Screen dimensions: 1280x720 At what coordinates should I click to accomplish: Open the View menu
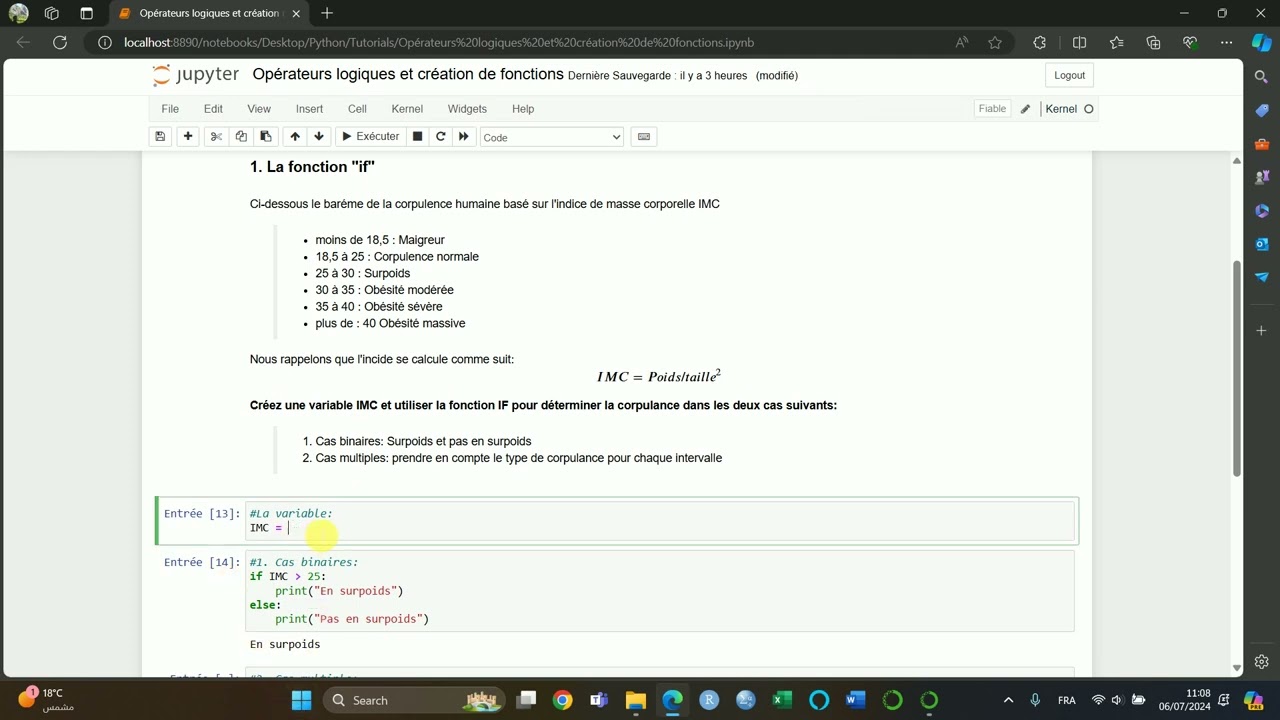[259, 109]
